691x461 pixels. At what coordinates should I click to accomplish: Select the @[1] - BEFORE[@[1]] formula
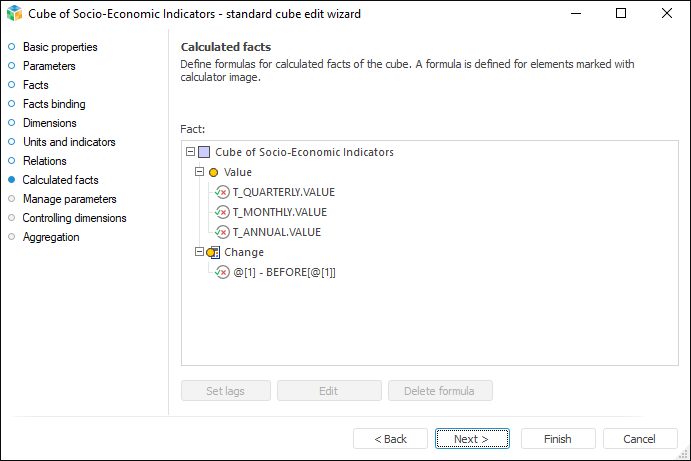click(284, 272)
